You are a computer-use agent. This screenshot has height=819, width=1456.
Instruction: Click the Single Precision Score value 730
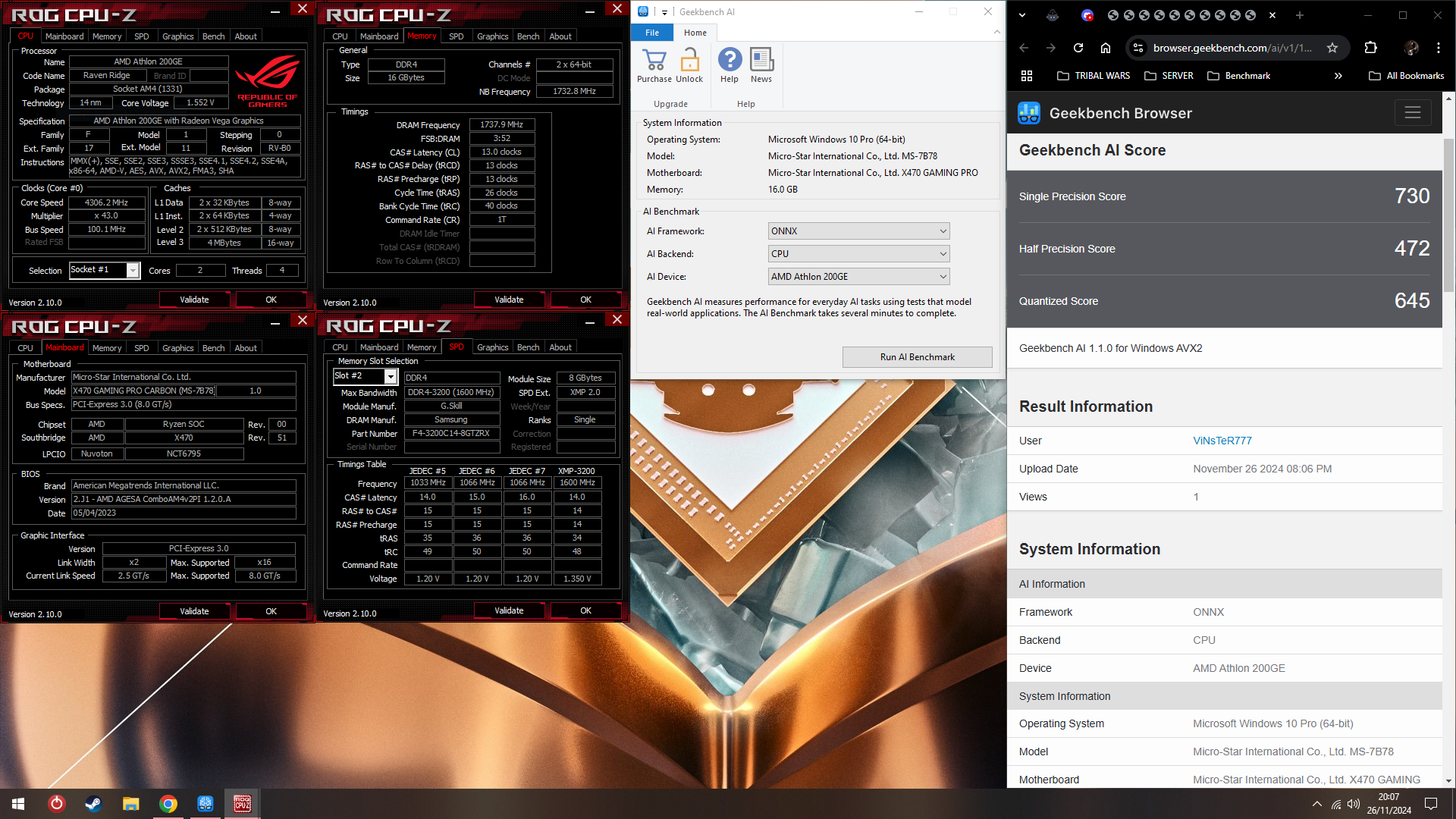[1412, 196]
